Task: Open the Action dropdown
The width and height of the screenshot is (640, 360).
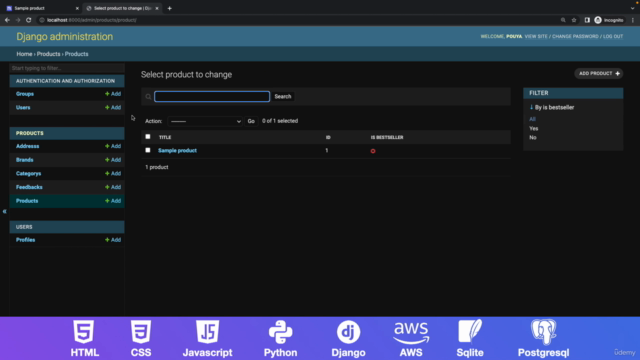Action: coord(205,121)
